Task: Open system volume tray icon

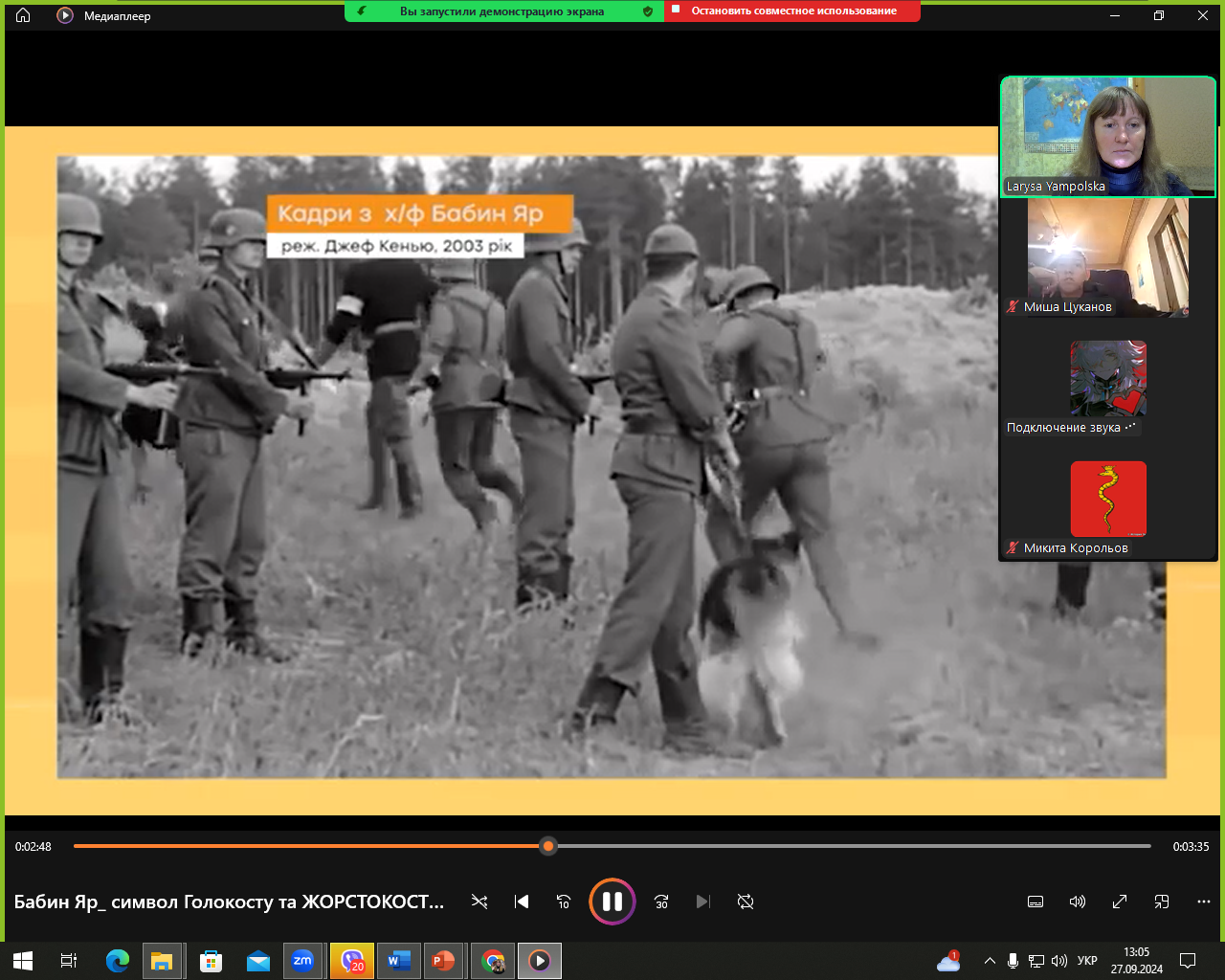Action: [x=1059, y=961]
